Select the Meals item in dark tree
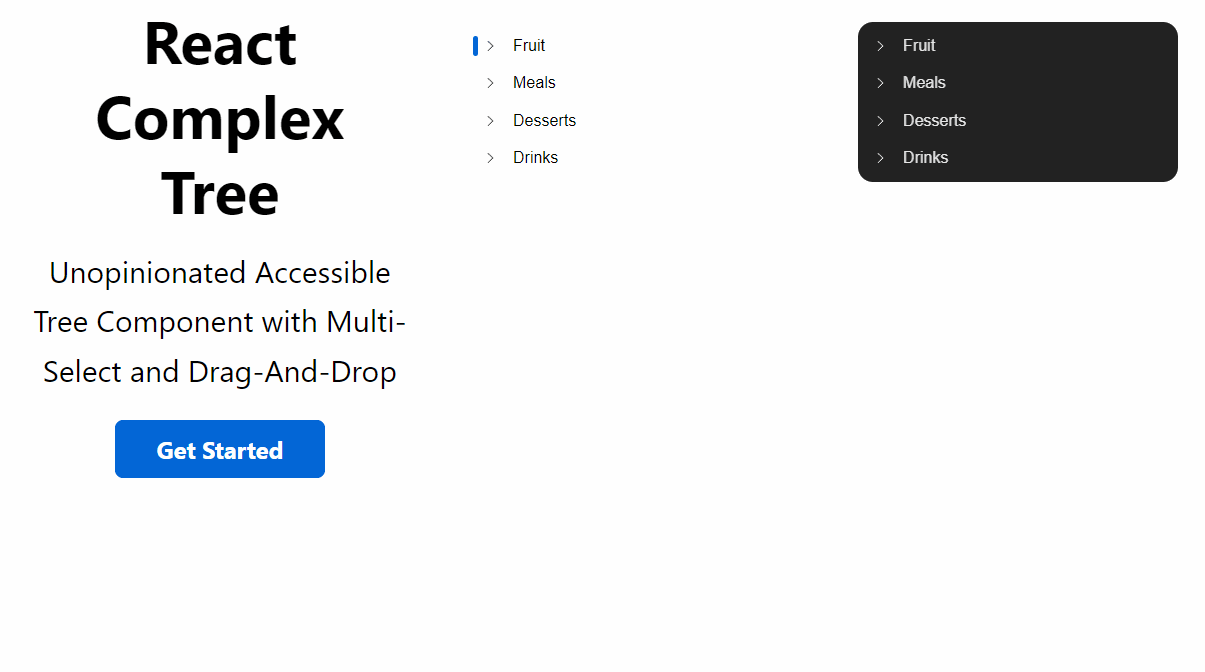Screen dimensions: 1205x672 click(924, 83)
